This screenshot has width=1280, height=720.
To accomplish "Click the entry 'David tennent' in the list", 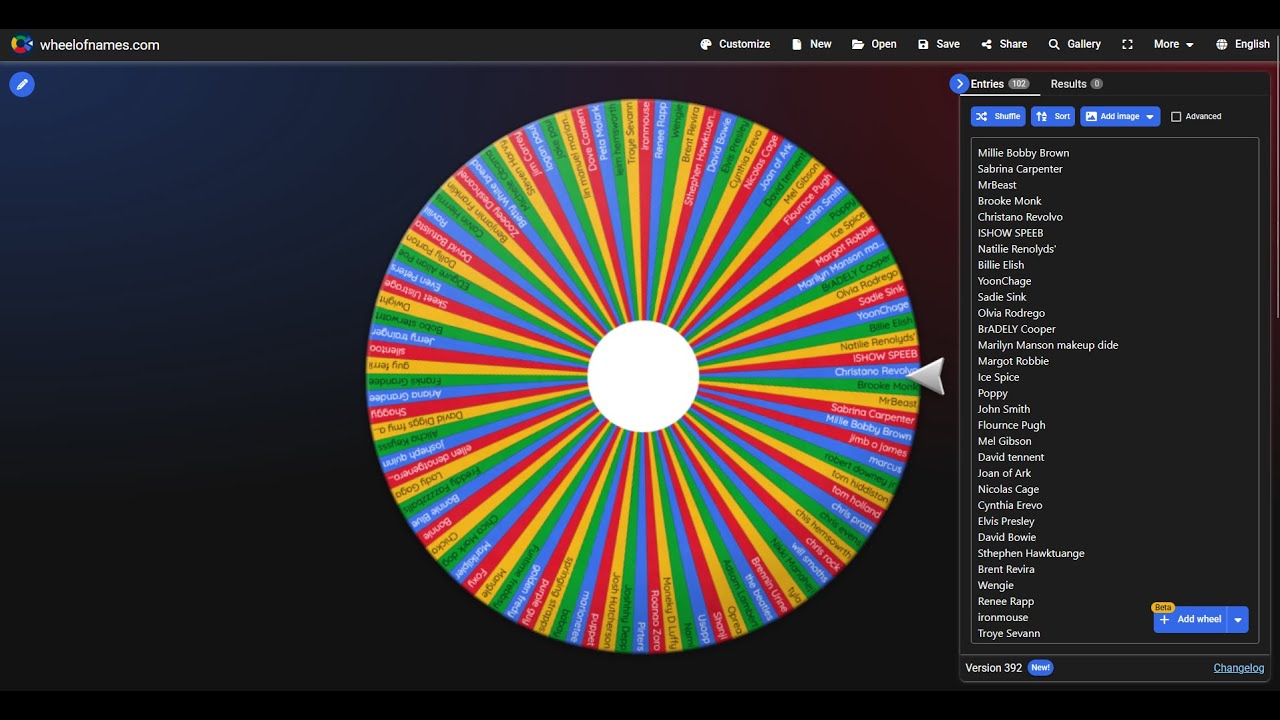I will pos(1011,457).
